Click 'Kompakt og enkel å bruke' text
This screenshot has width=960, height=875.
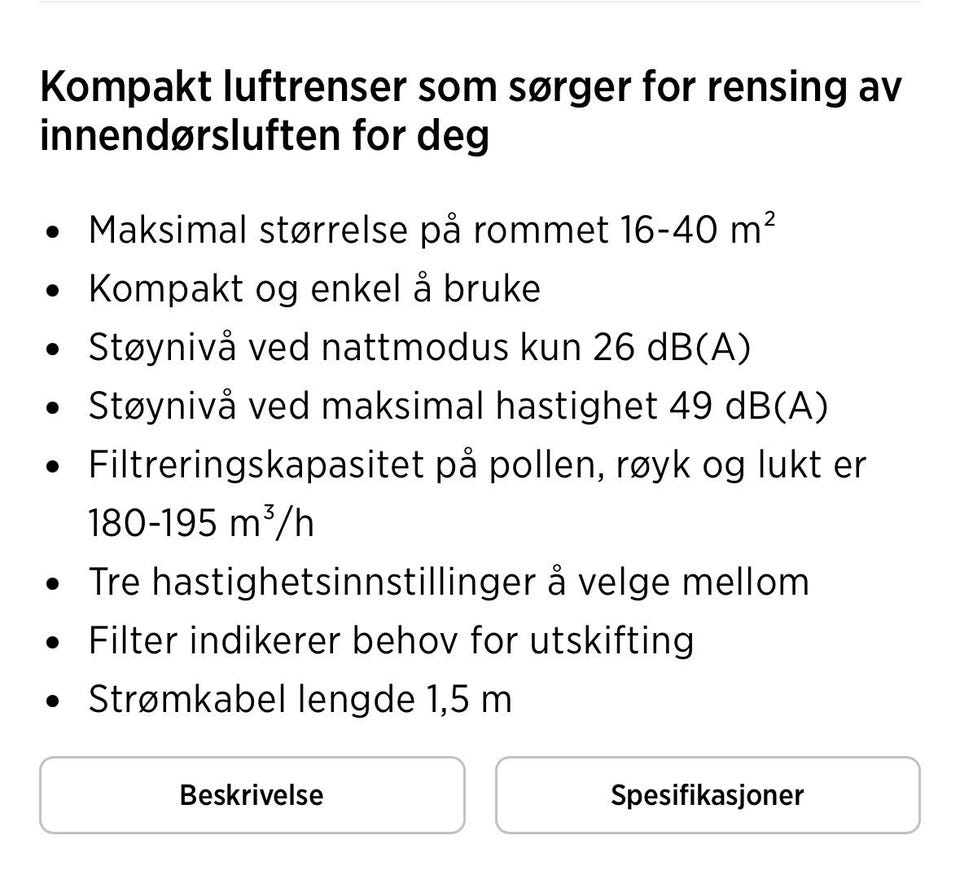pyautogui.click(x=314, y=289)
